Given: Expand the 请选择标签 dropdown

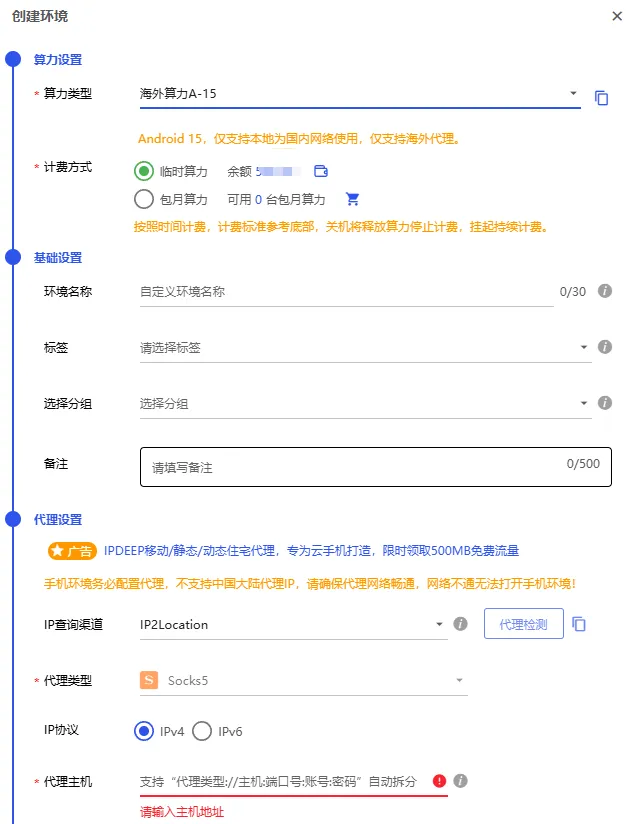Looking at the screenshot, I should [365, 347].
